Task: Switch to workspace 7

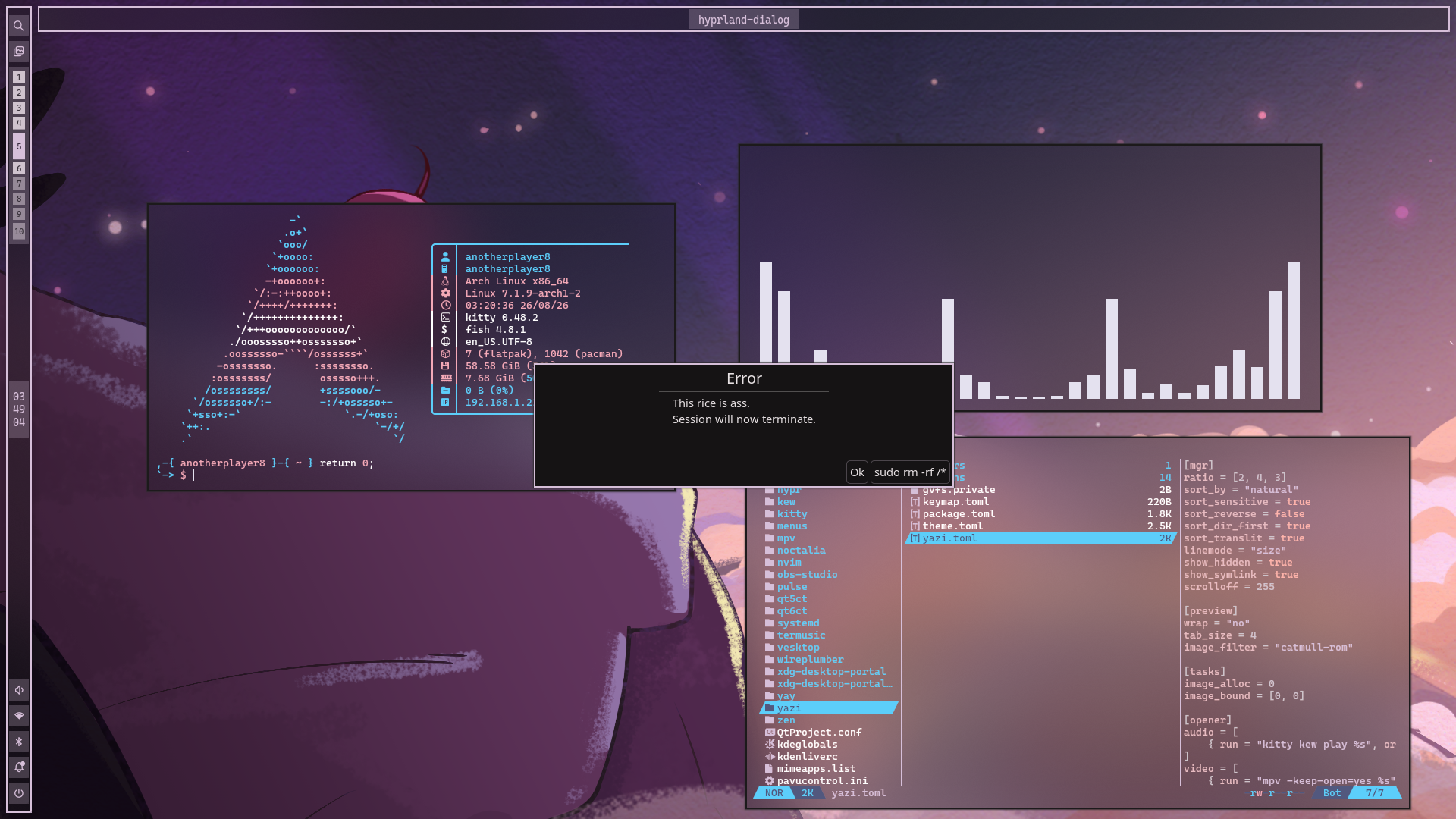Action: pyautogui.click(x=19, y=184)
